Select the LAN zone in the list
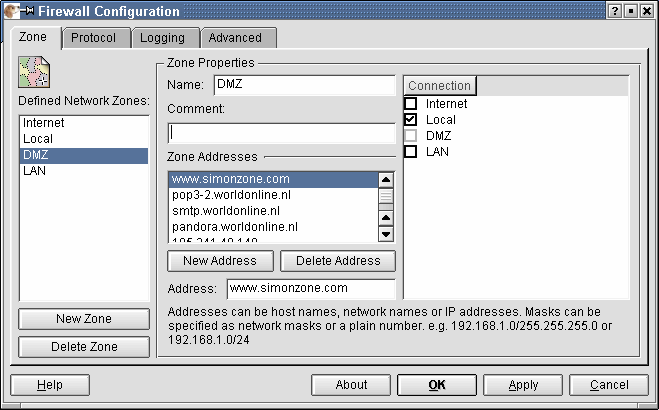Viewport: 659px width, 410px height. pyautogui.click(x=34, y=171)
